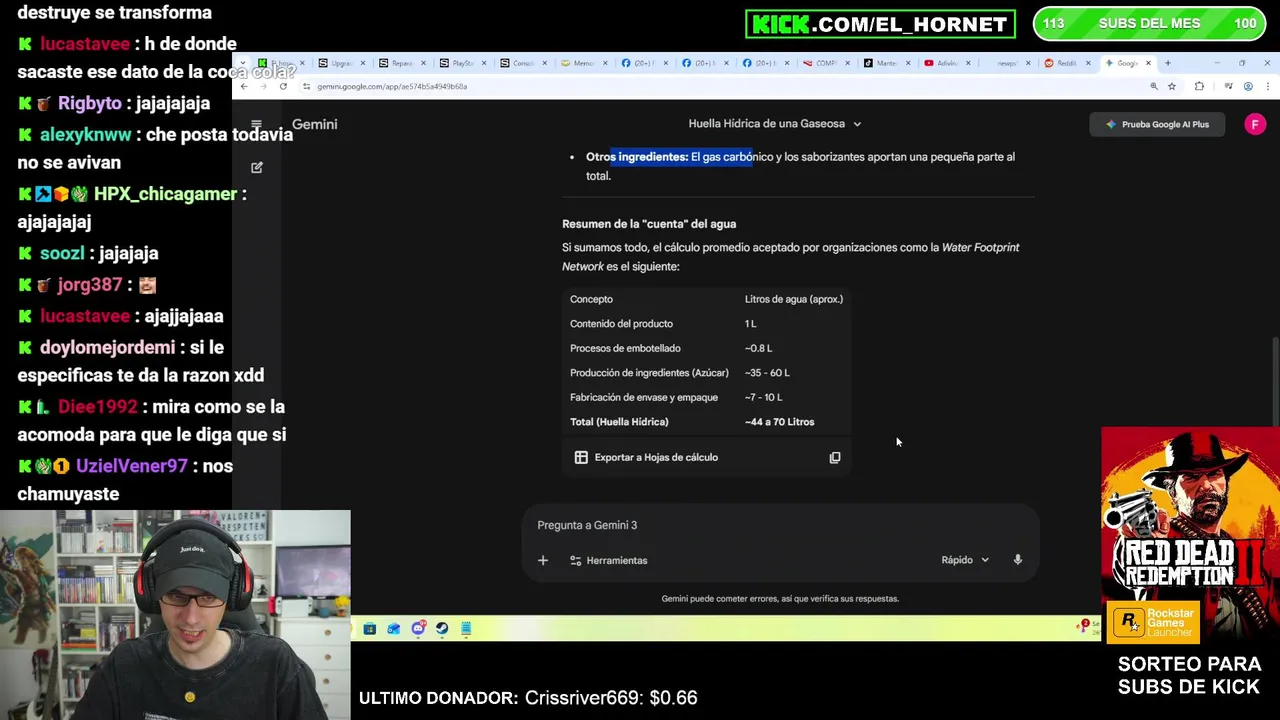The image size is (1280, 720).
Task: Switch to the Upgrade browser tab
Action: 342,63
